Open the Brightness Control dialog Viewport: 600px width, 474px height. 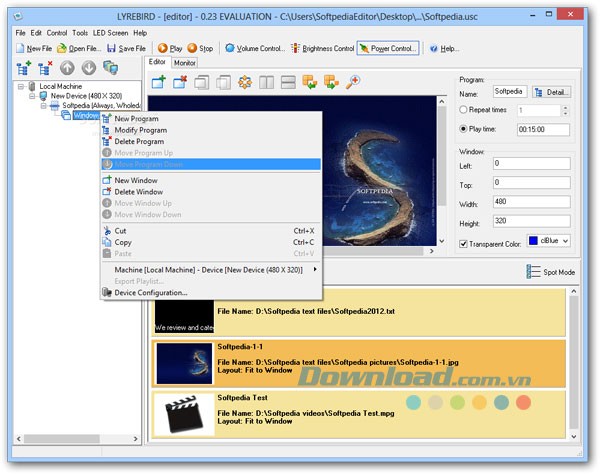(322, 48)
